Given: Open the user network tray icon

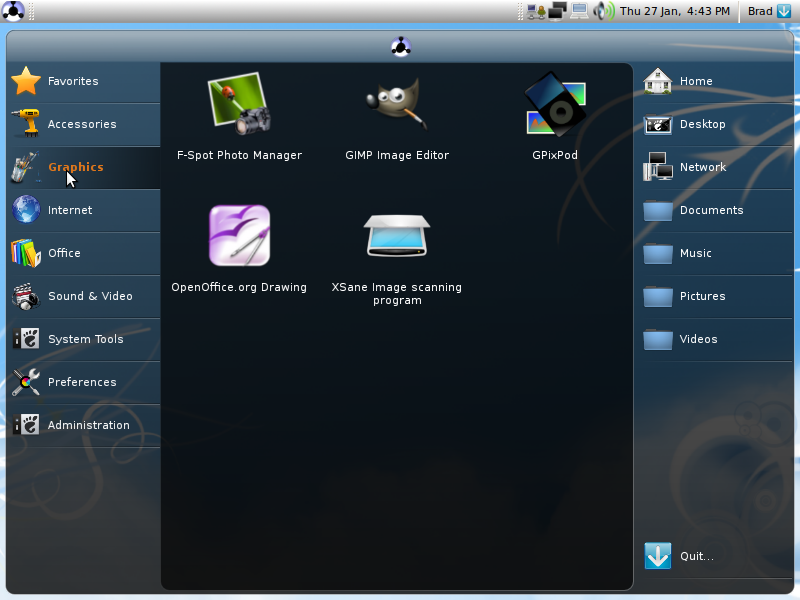Looking at the screenshot, I should (x=536, y=11).
